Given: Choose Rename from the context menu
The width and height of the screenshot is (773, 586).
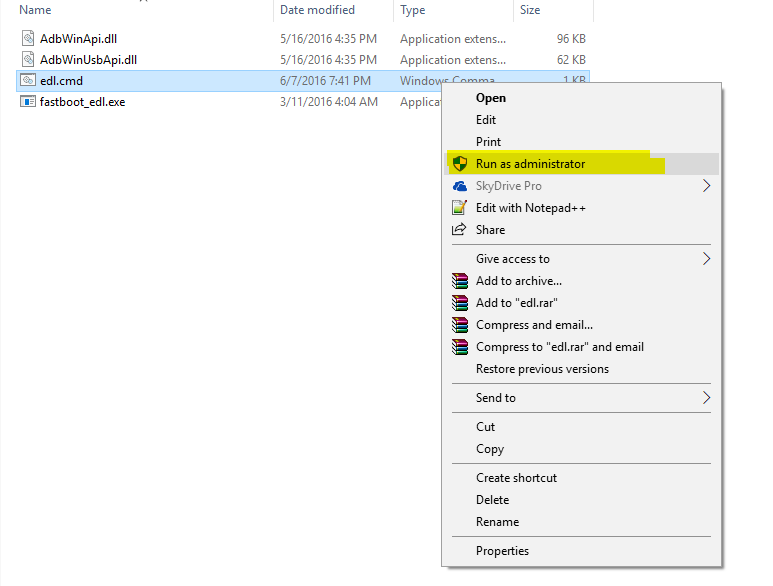Looking at the screenshot, I should tap(497, 522).
